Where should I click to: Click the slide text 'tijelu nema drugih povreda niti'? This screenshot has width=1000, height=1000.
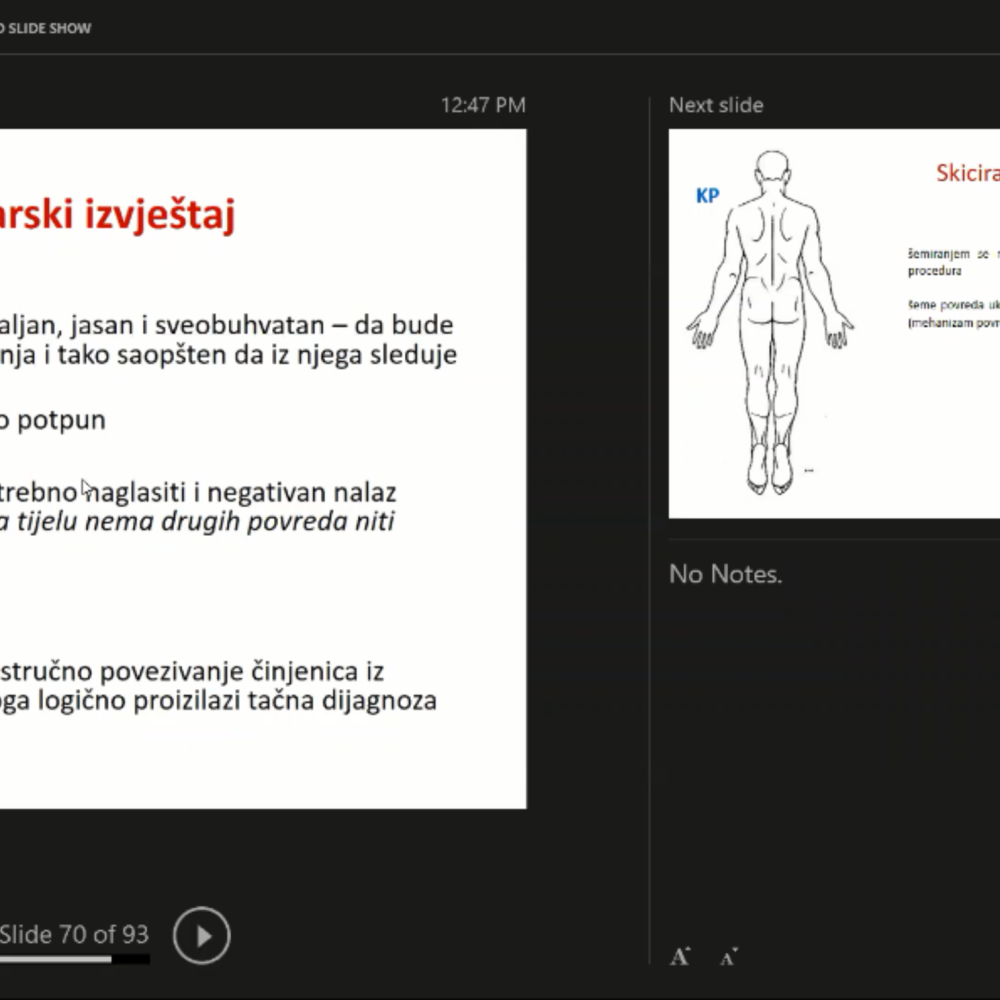205,522
